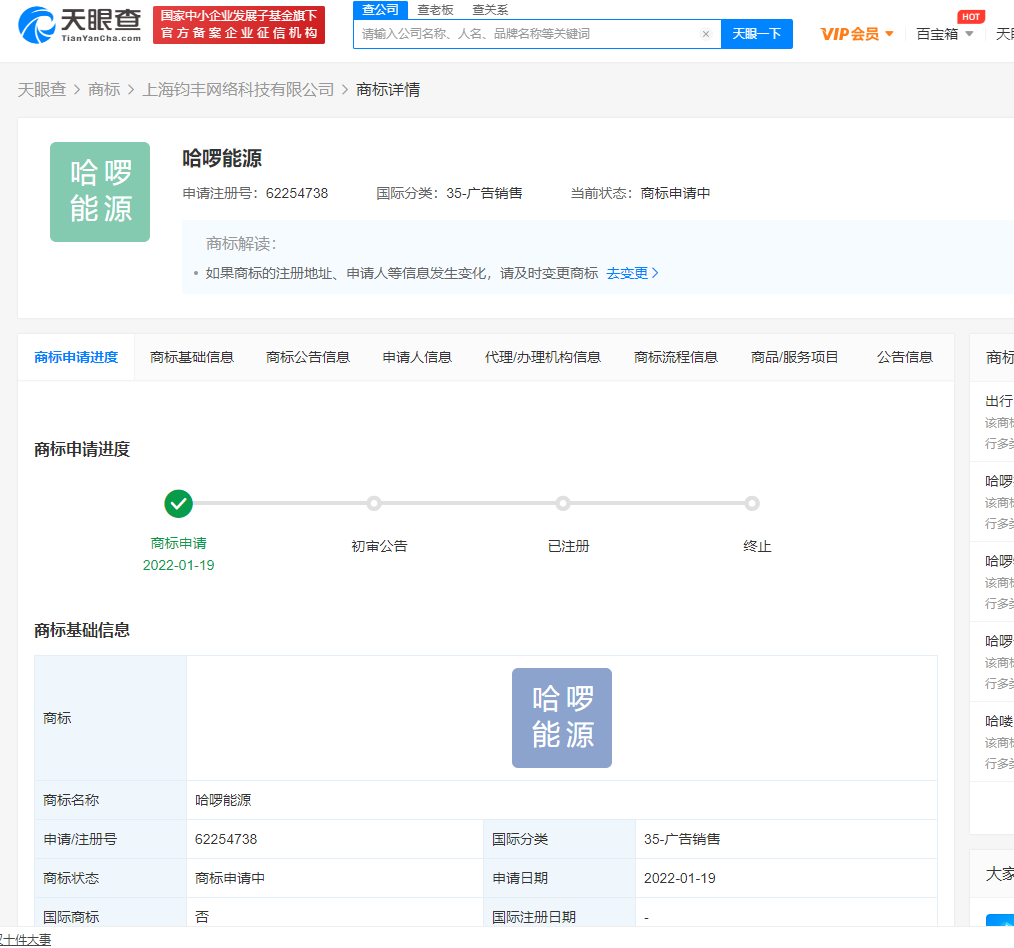This screenshot has height=948, width=1014.
Task: Select the 终止 progress step circle
Action: [751, 504]
